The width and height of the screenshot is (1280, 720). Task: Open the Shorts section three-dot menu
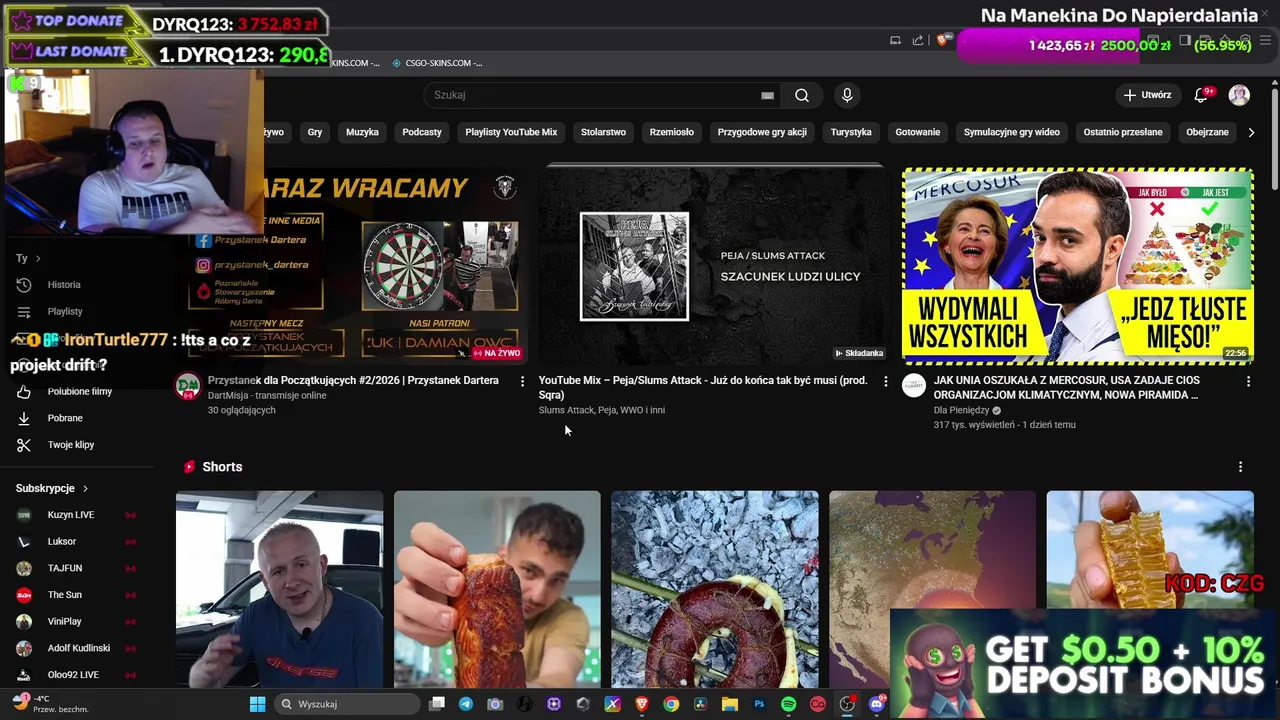click(x=1240, y=467)
